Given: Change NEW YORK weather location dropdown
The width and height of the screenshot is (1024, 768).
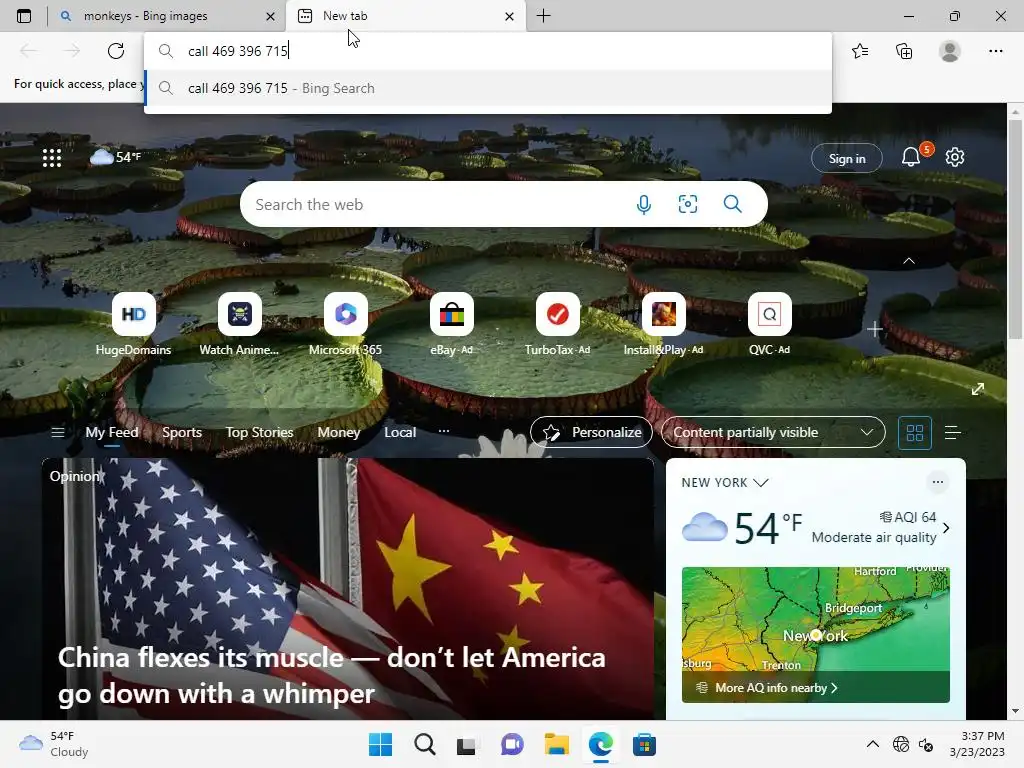Looking at the screenshot, I should pos(724,483).
